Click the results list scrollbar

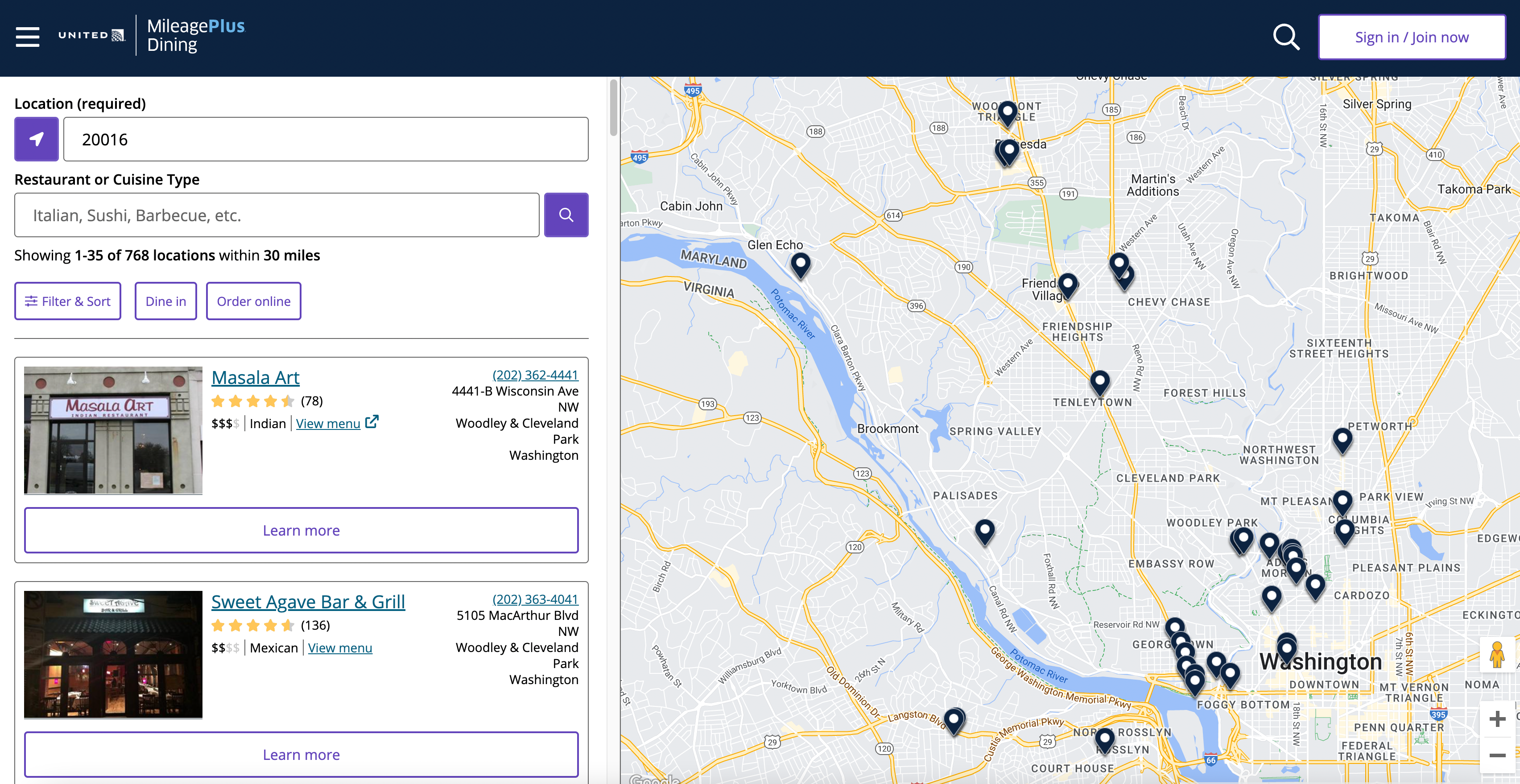point(614,107)
